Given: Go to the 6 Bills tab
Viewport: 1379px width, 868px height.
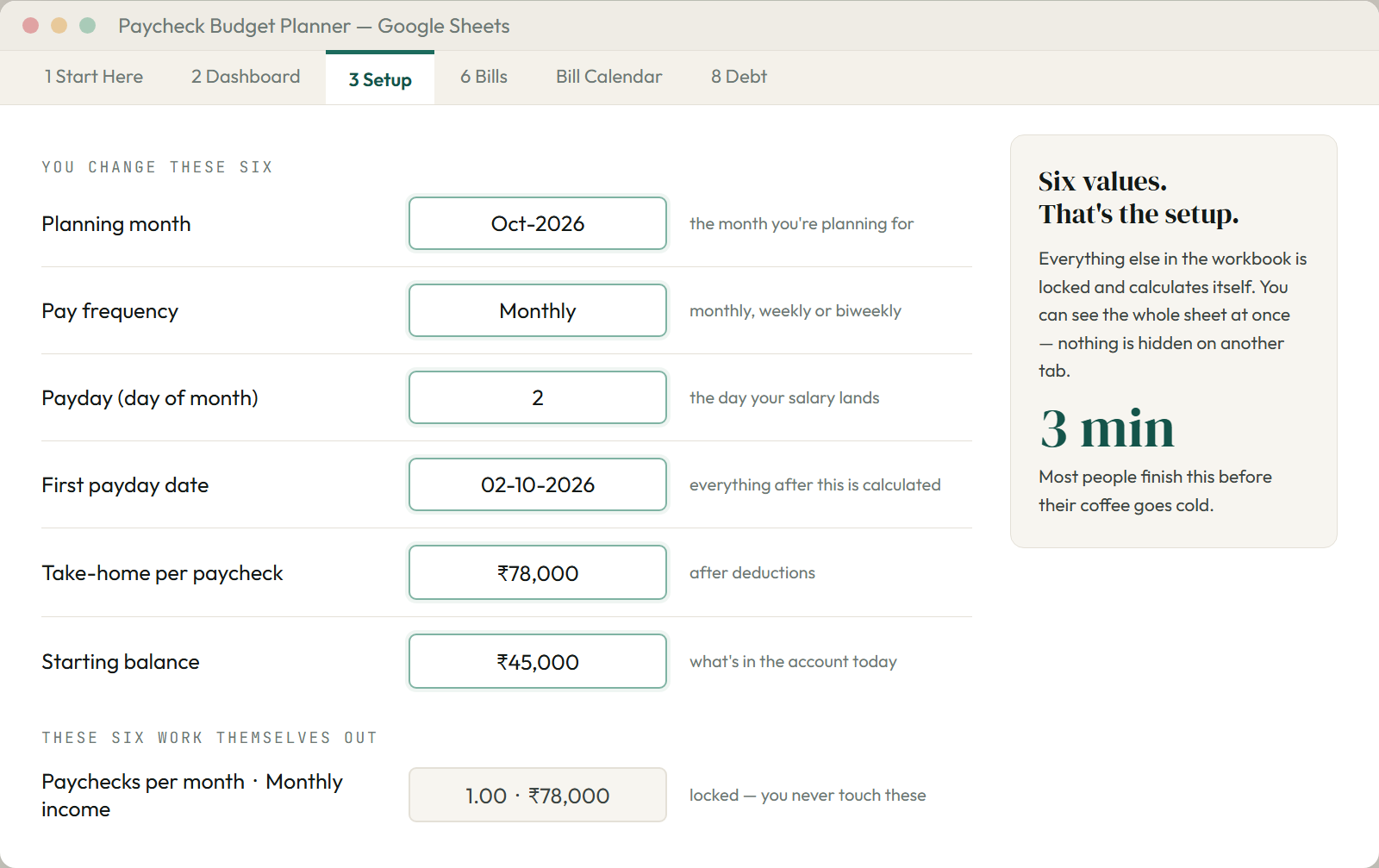Looking at the screenshot, I should (484, 77).
